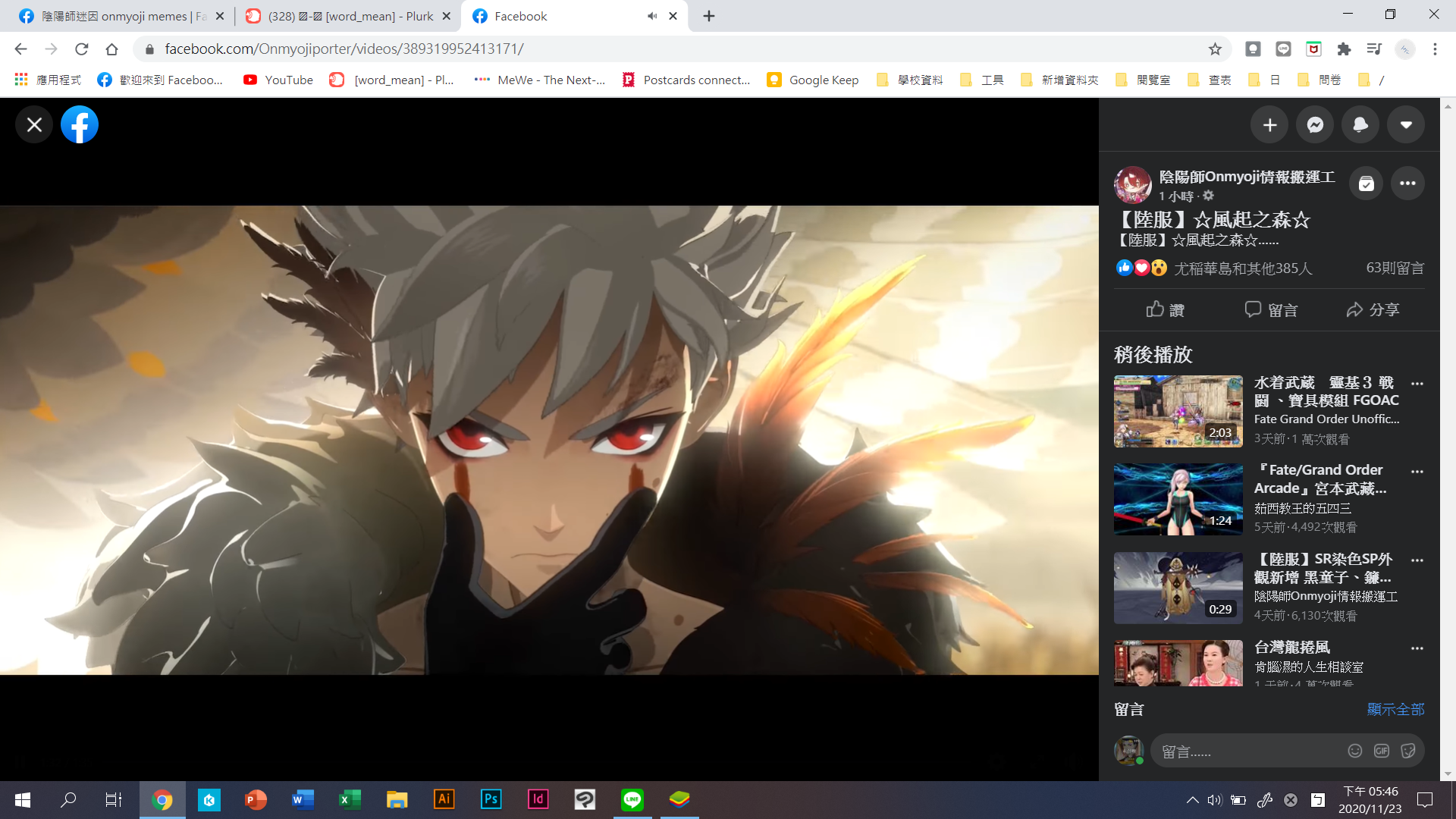The height and width of the screenshot is (819, 1456).
Task: Click the 留言 comment button
Action: pyautogui.click(x=1272, y=309)
